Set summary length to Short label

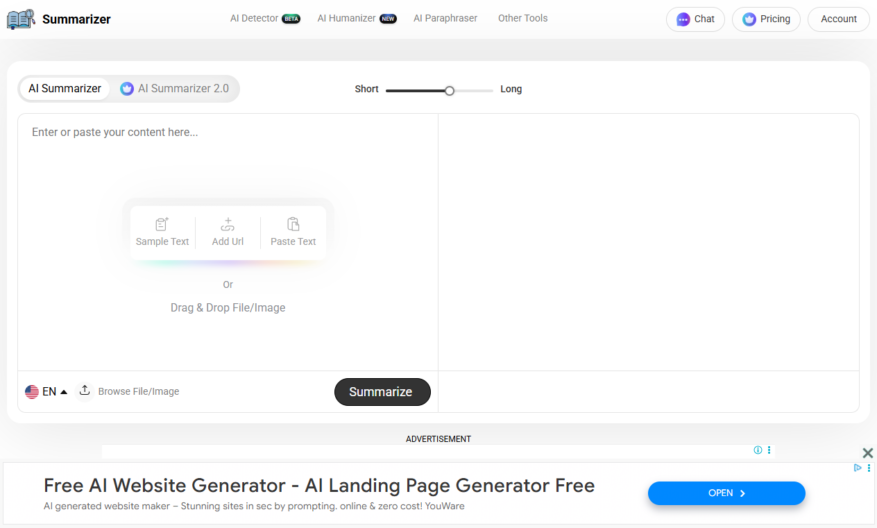pos(366,89)
